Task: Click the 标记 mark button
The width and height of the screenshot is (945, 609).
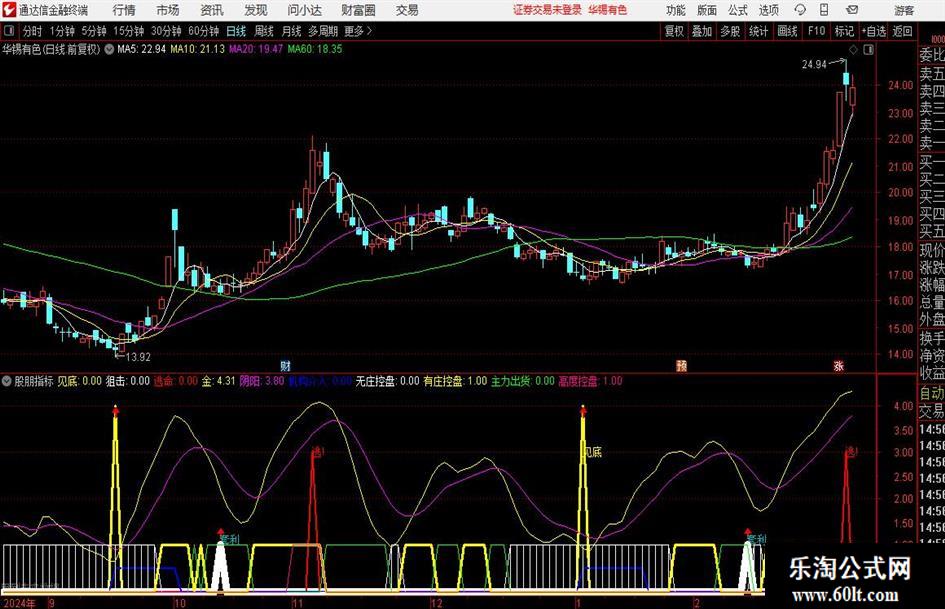Action: (x=844, y=31)
